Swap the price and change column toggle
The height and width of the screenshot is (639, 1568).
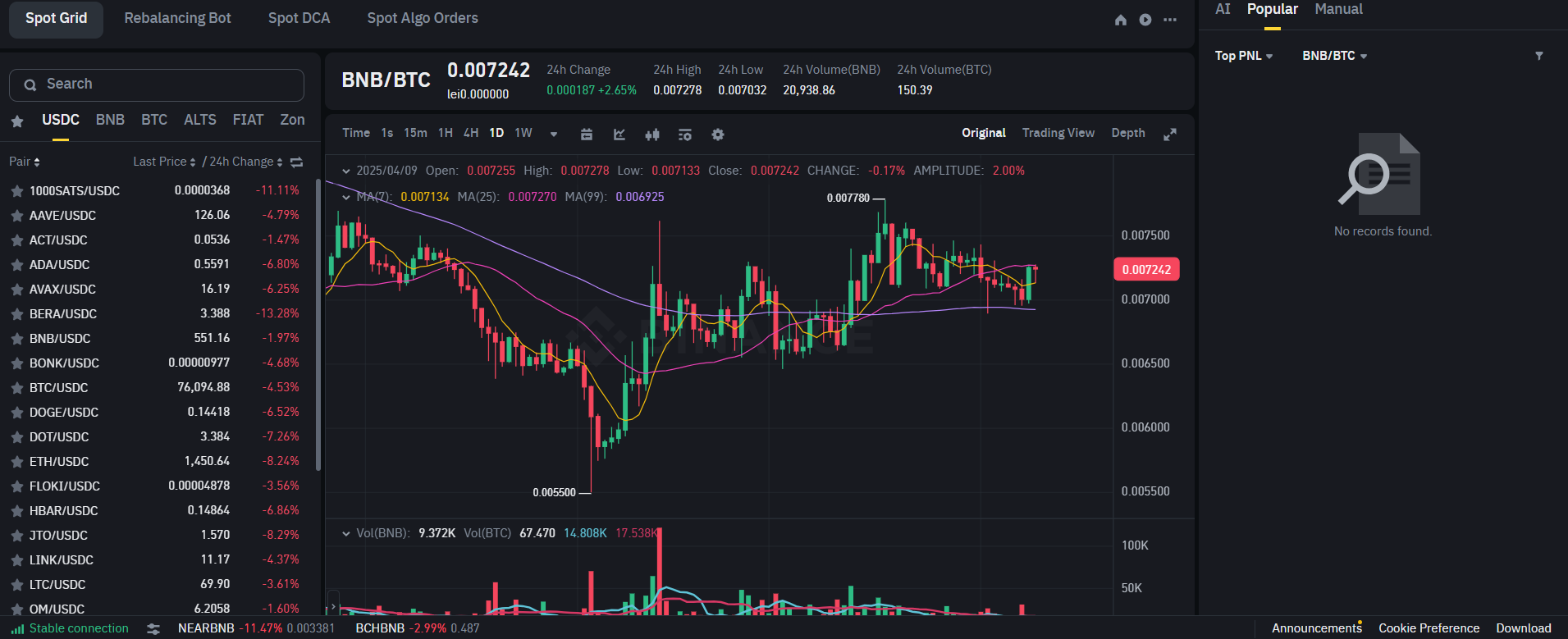click(297, 162)
